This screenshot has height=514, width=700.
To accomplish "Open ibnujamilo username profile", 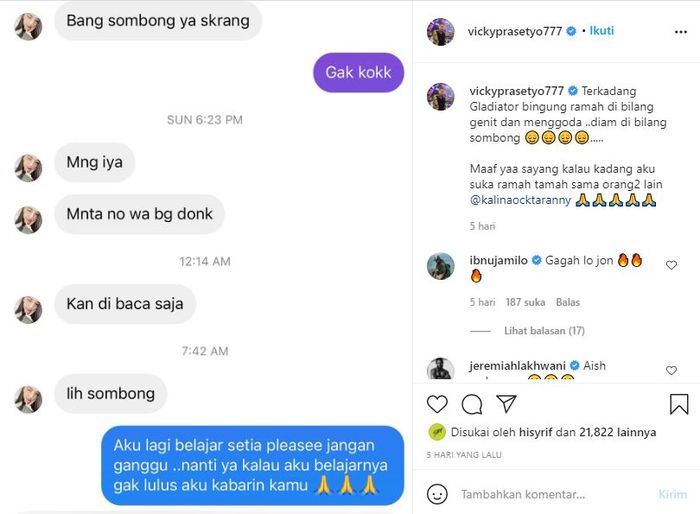I will [498, 260].
